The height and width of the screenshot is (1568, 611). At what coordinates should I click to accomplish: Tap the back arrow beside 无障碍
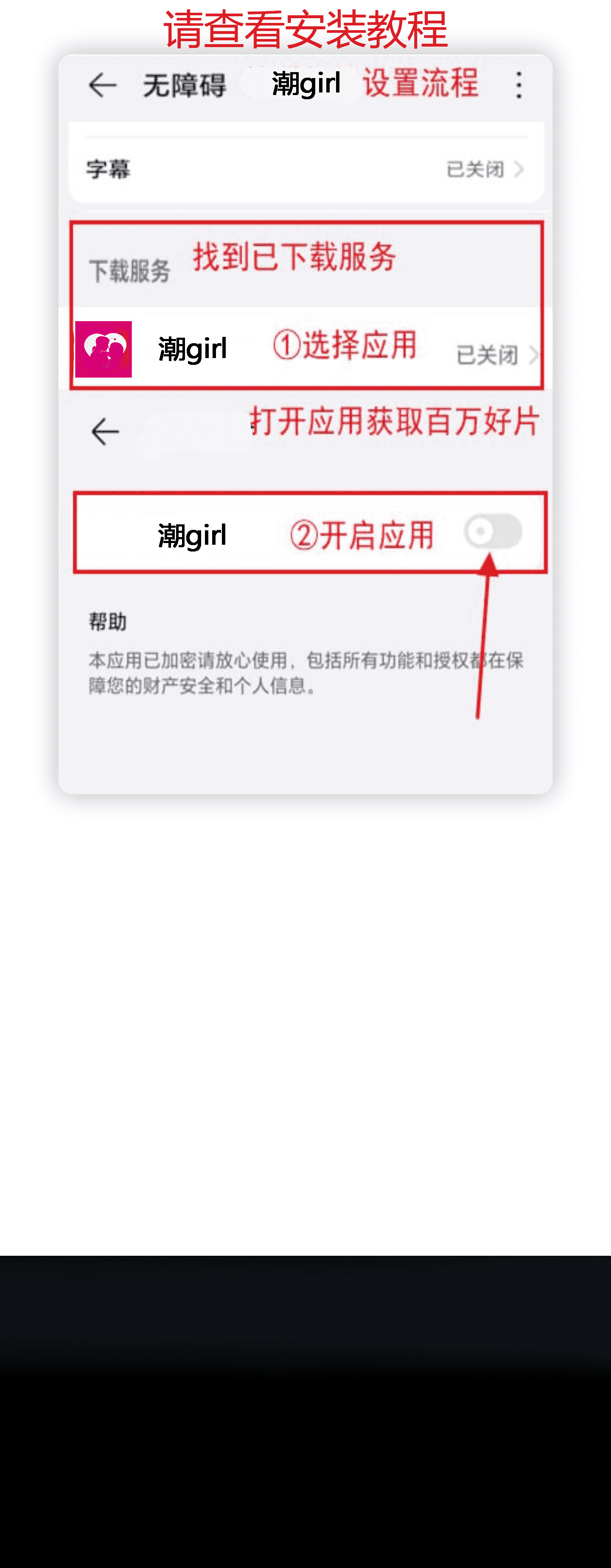(x=102, y=84)
